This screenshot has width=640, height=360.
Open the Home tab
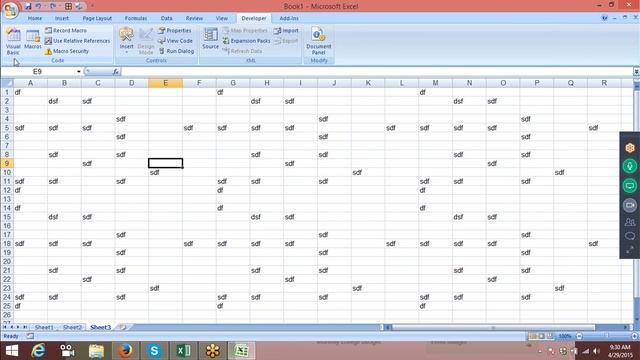[x=35, y=18]
